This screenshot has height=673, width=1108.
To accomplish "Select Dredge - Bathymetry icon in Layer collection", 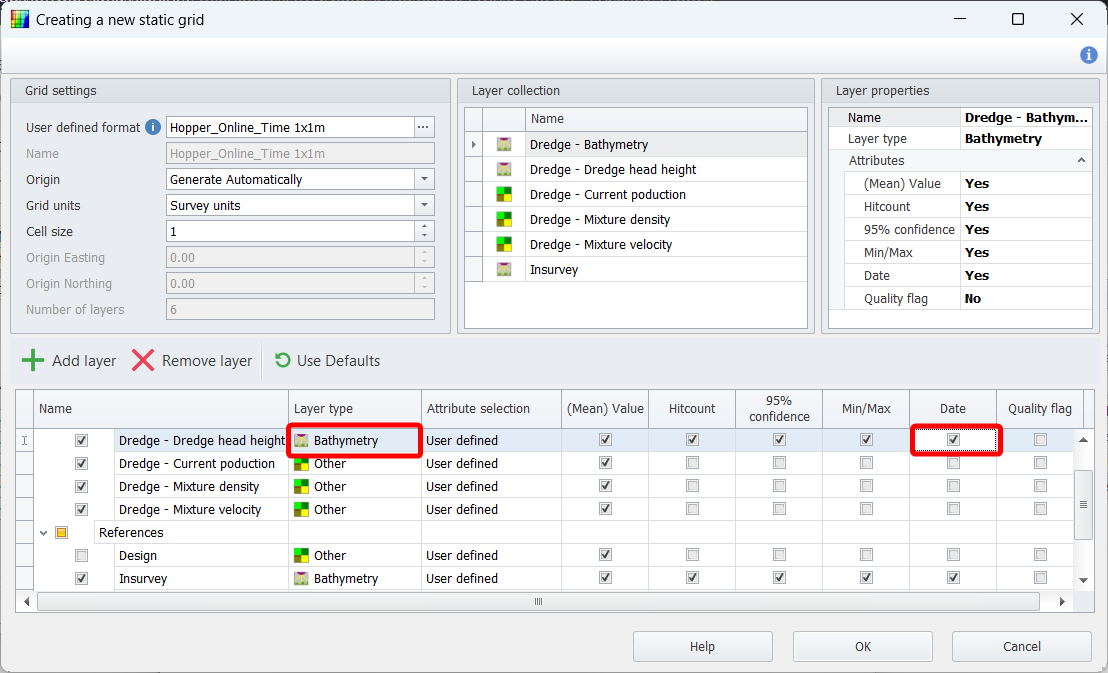I will (x=504, y=145).
